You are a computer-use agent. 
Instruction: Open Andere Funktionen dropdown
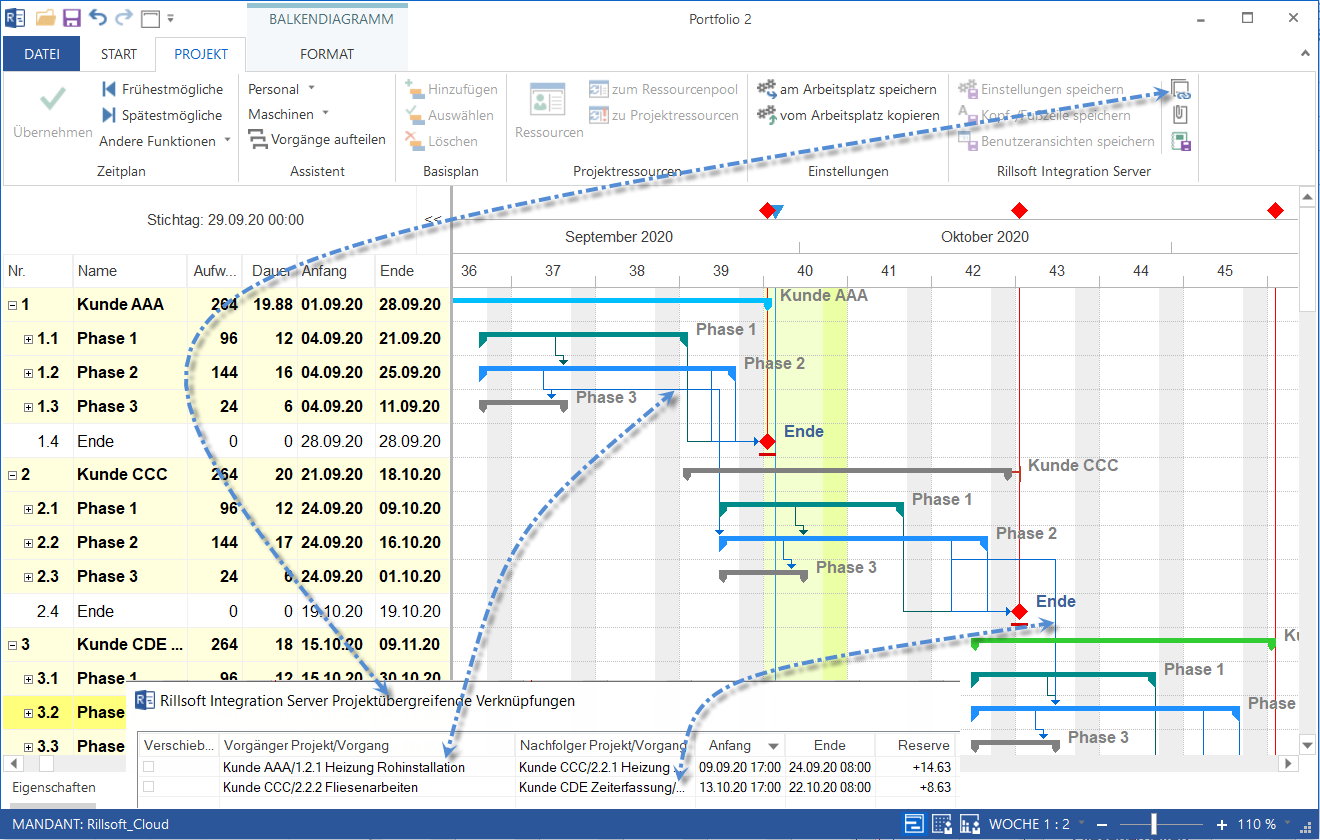165,141
